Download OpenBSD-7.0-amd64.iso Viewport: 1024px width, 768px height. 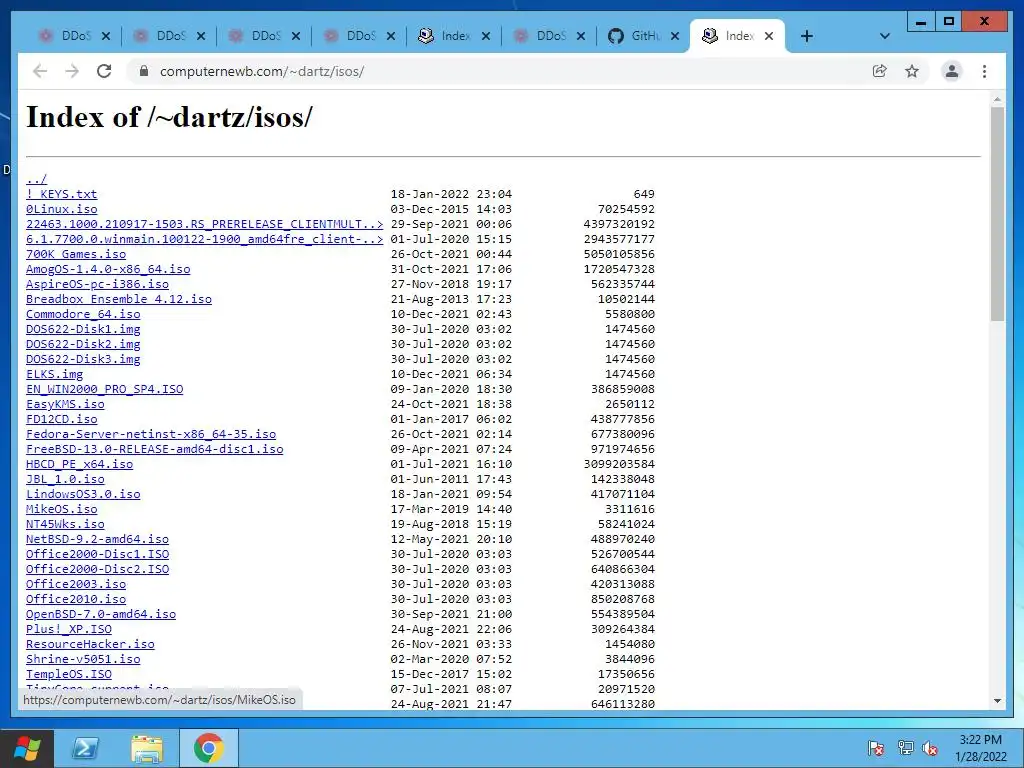click(x=101, y=615)
